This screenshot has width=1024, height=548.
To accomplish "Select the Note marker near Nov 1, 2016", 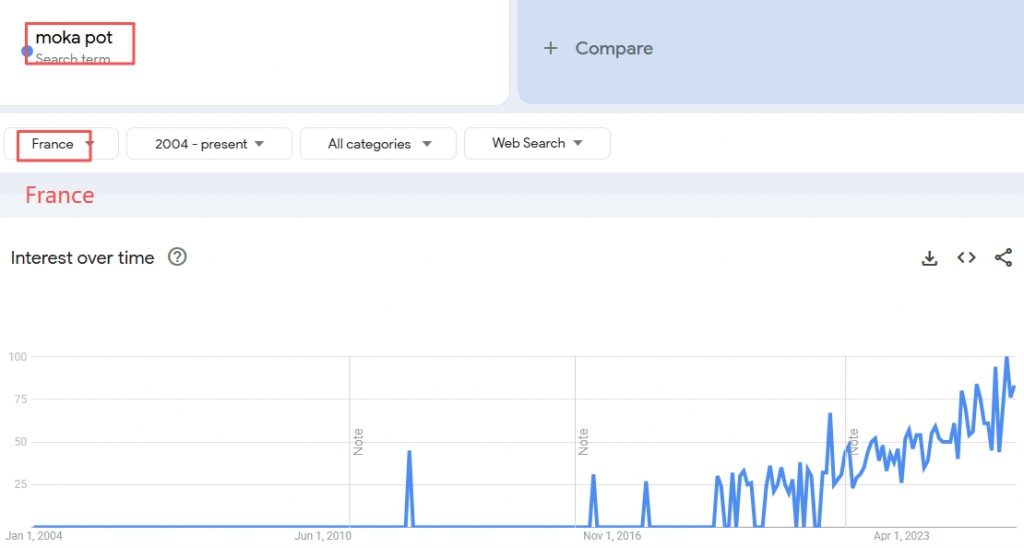I will [583, 441].
